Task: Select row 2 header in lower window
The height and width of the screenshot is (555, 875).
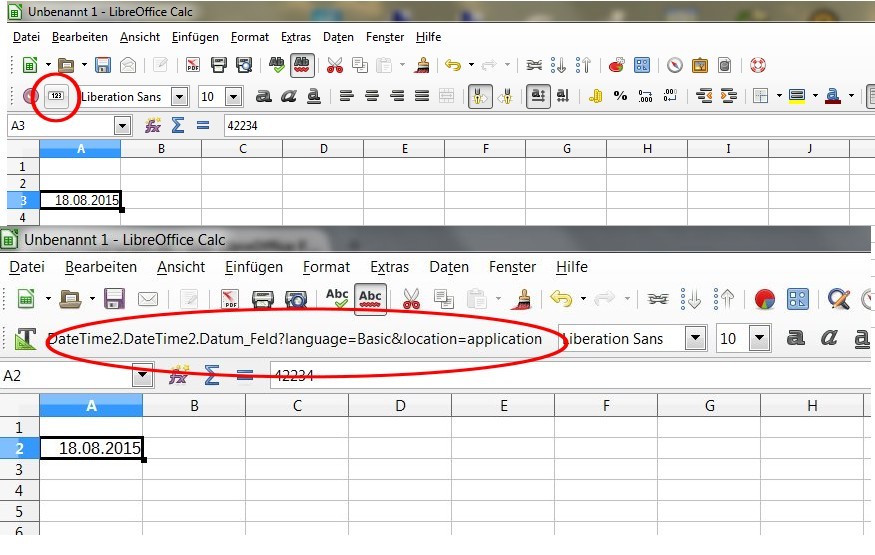Action: [20, 448]
